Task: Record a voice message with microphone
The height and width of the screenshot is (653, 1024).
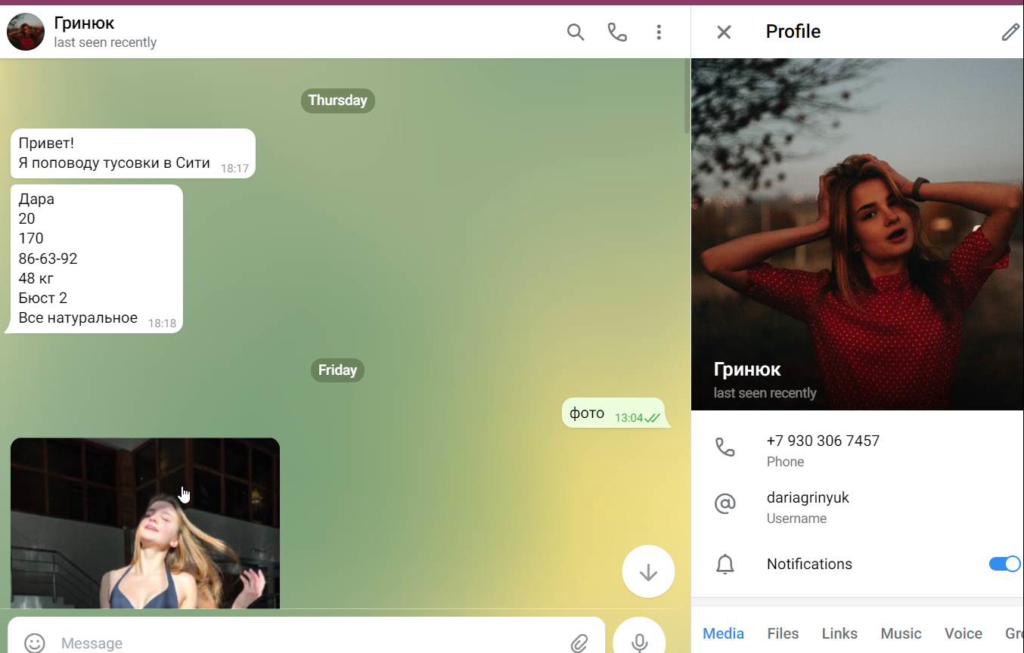Action: click(639, 641)
